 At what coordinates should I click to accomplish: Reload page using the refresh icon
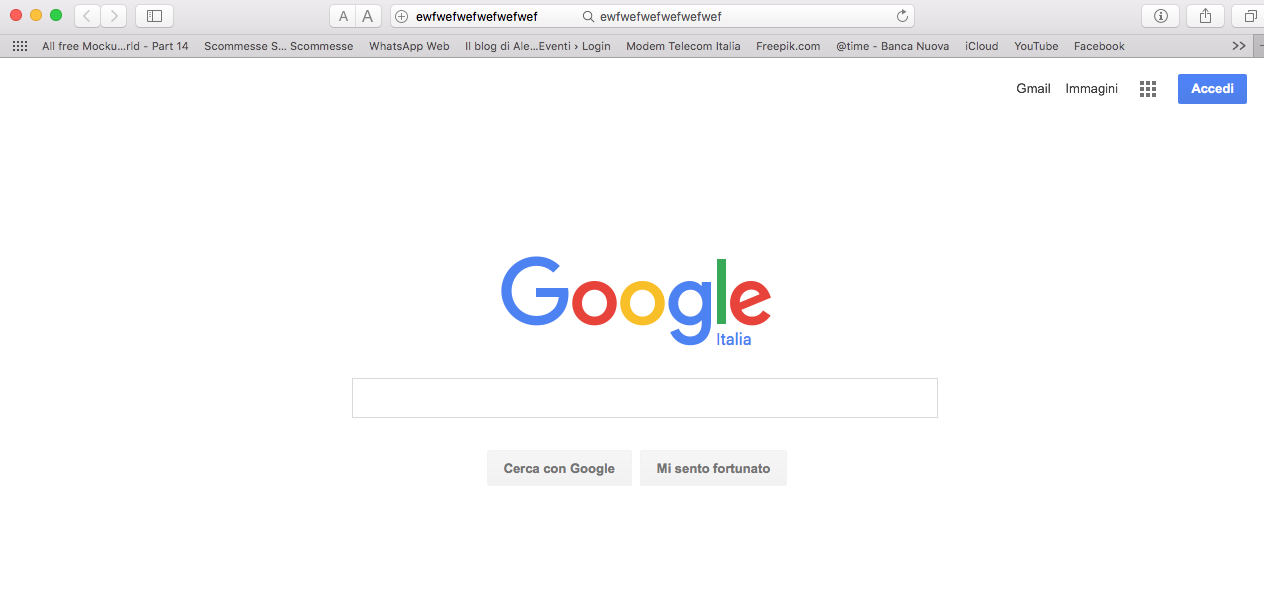902,16
